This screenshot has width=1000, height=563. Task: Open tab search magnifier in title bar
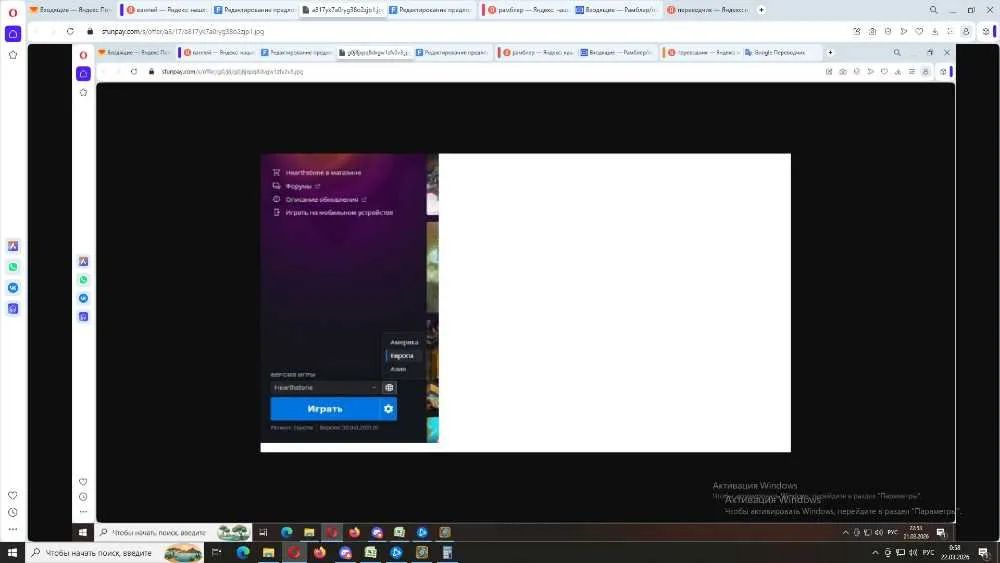933,10
